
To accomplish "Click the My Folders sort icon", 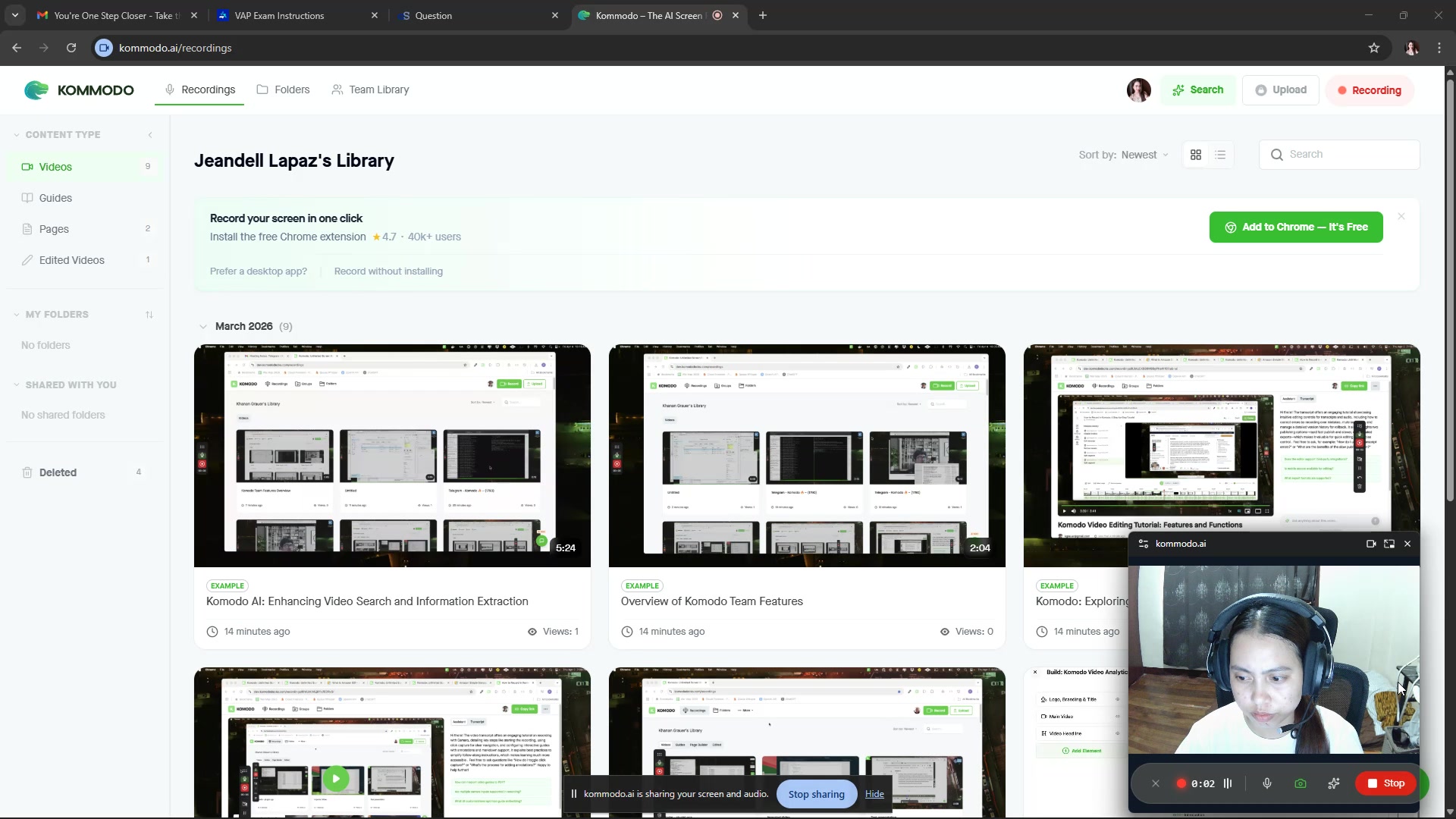I will [149, 315].
